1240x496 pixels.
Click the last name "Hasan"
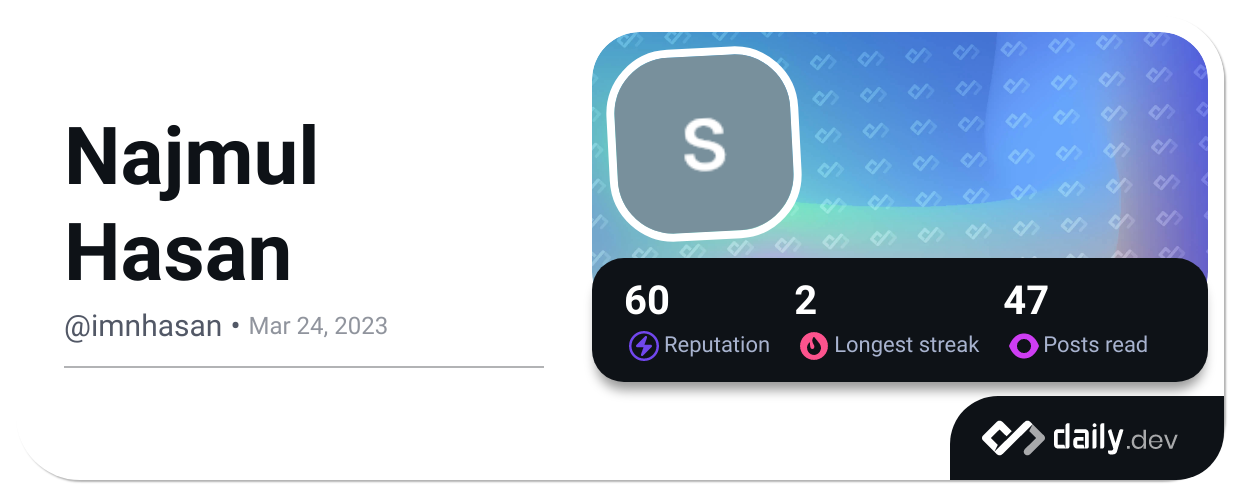coord(178,253)
